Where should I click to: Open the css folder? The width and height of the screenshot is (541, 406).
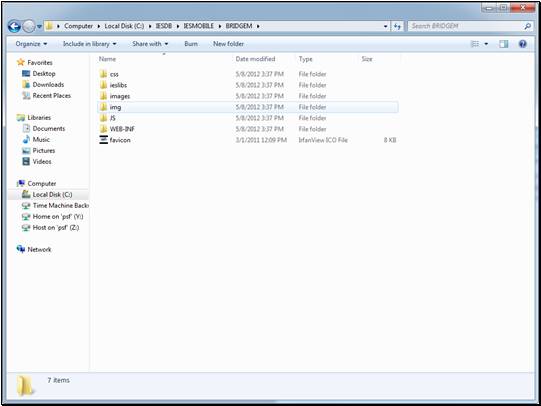click(114, 74)
